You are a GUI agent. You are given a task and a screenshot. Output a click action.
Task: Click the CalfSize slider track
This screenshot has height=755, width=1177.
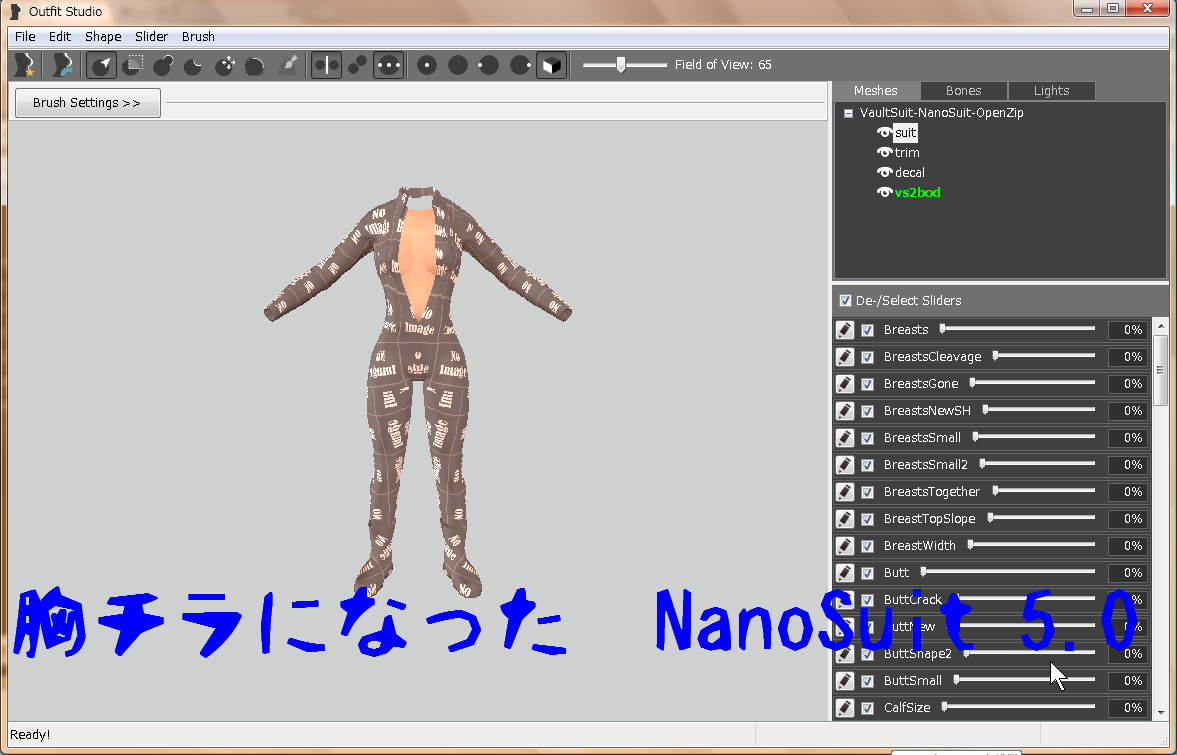1019,707
